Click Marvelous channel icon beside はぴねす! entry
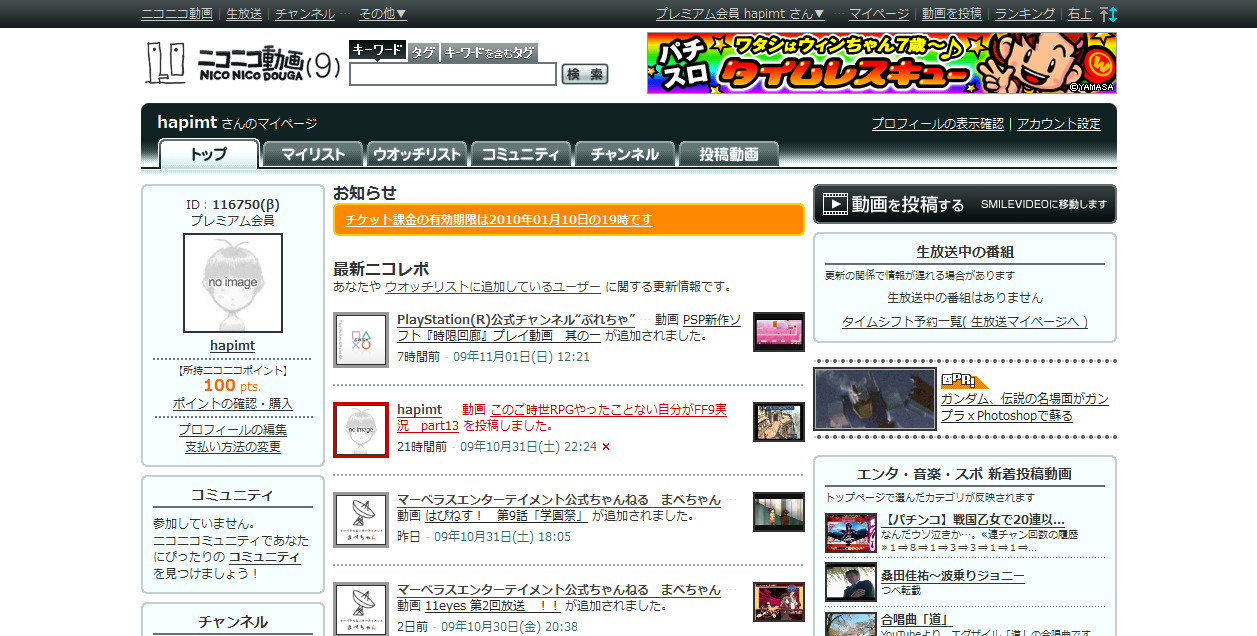 361,520
